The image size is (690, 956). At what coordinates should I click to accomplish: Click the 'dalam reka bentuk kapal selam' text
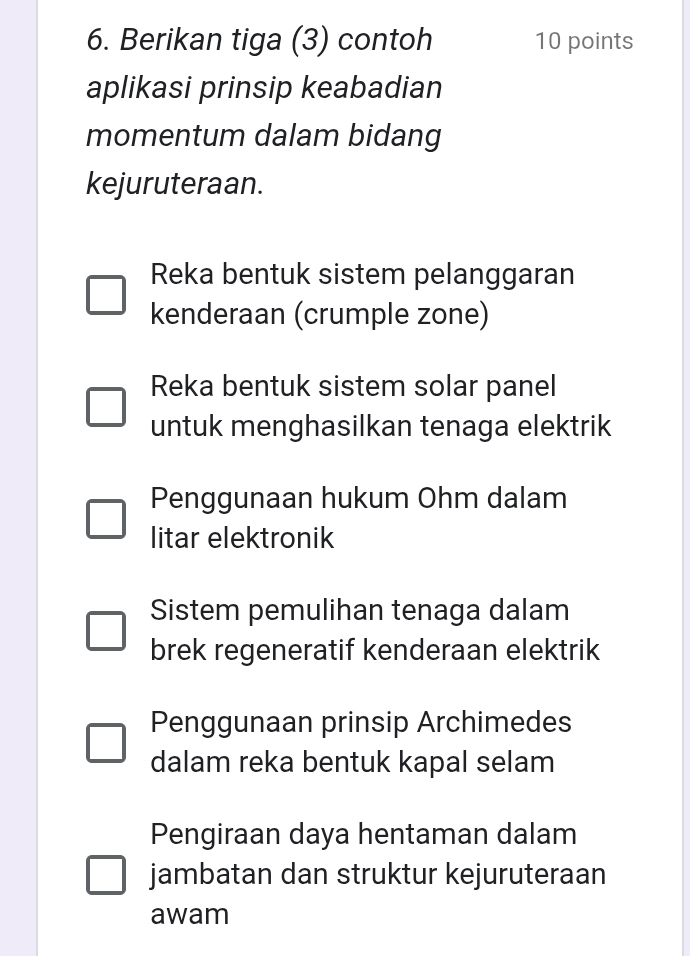[352, 763]
